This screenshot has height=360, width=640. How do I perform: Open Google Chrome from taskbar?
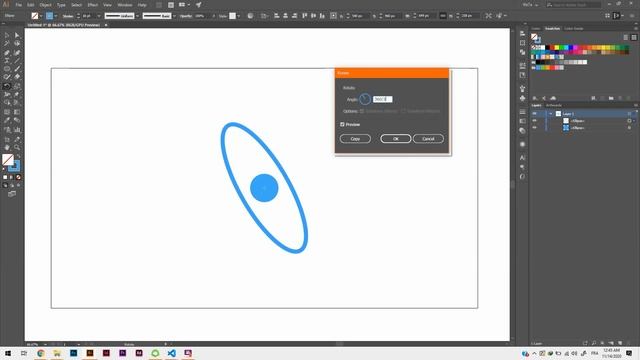(41, 353)
